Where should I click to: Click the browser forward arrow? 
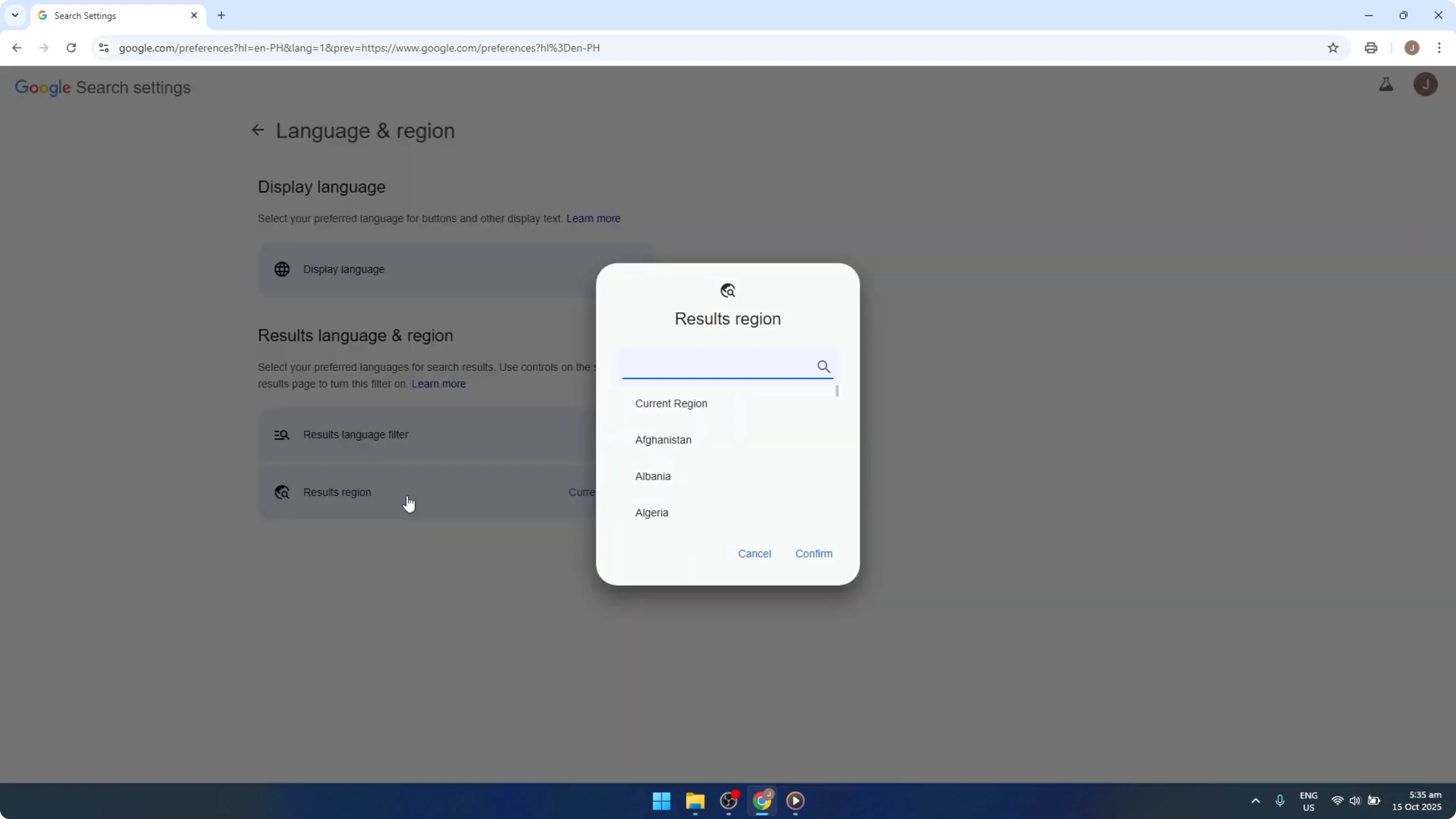point(44,48)
